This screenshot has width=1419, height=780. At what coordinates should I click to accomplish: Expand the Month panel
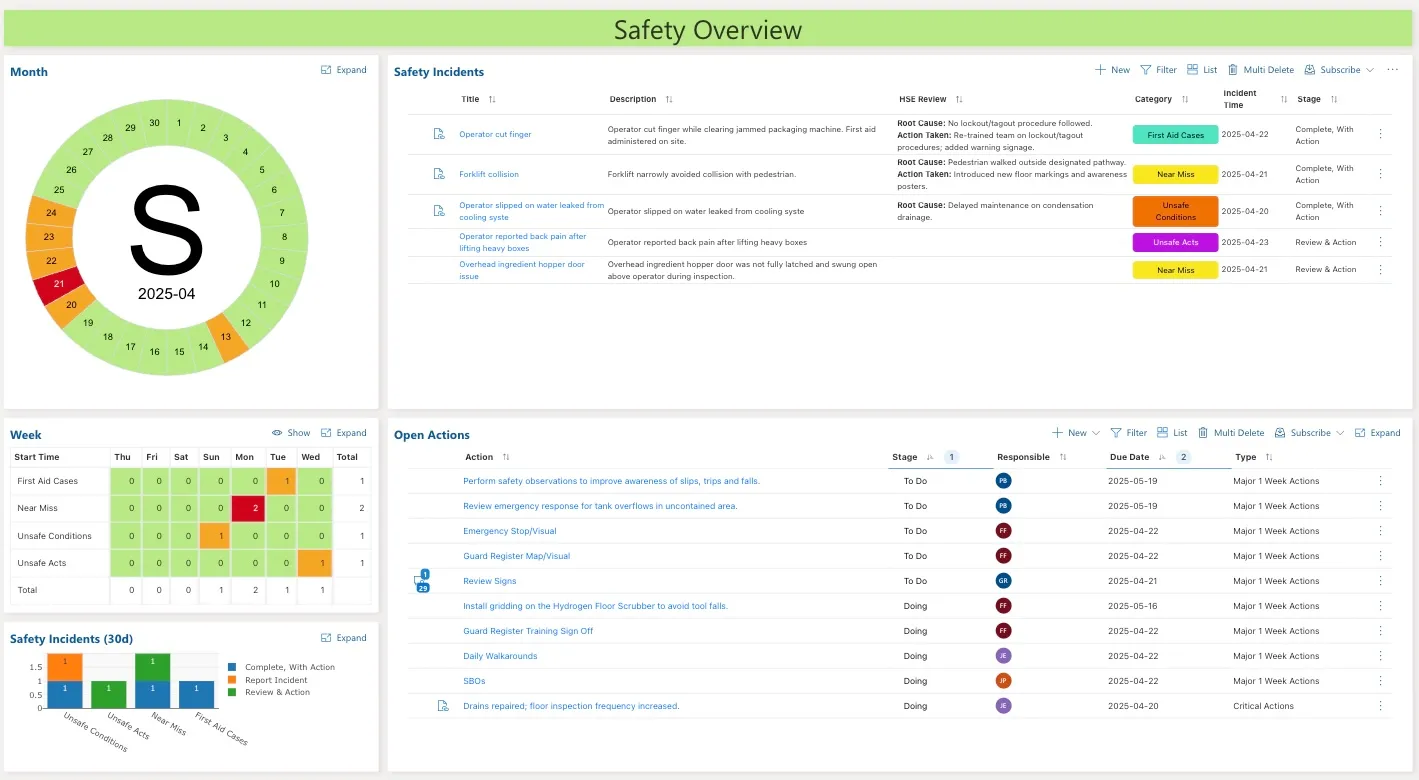coord(343,70)
